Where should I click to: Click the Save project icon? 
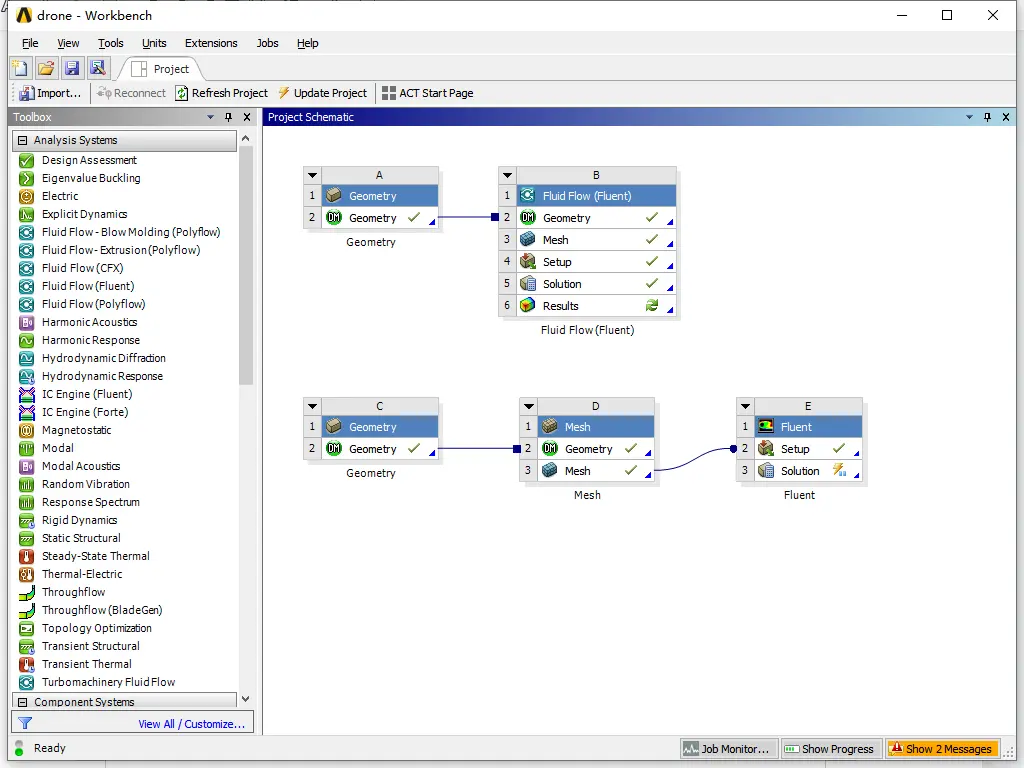click(x=72, y=69)
